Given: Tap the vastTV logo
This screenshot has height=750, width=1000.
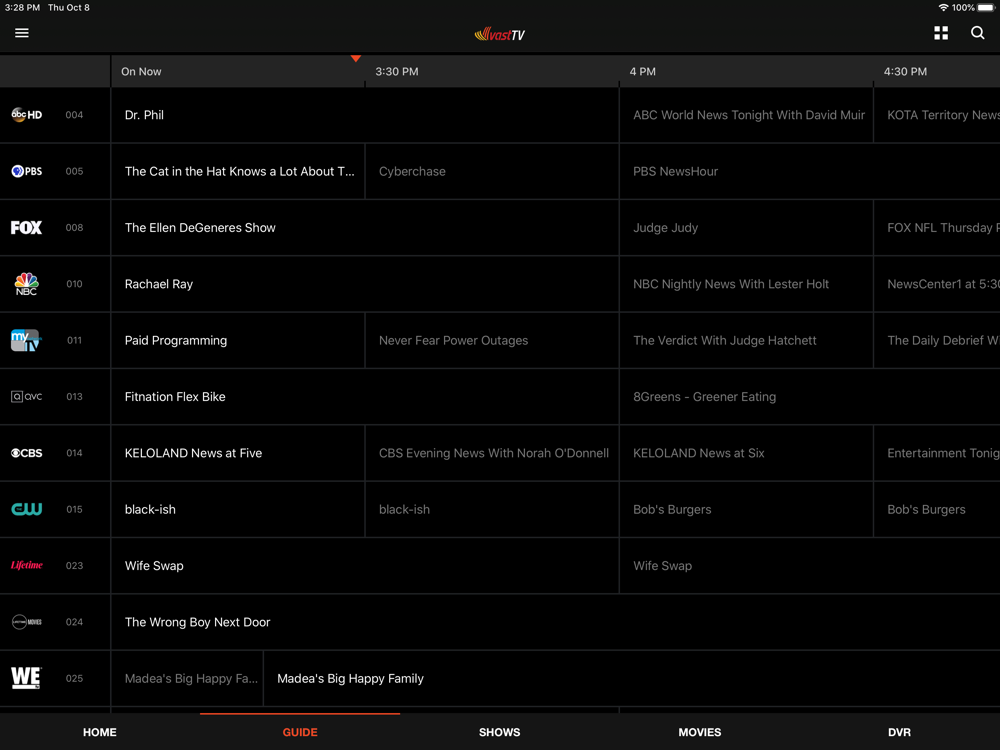Looking at the screenshot, I should pos(499,34).
